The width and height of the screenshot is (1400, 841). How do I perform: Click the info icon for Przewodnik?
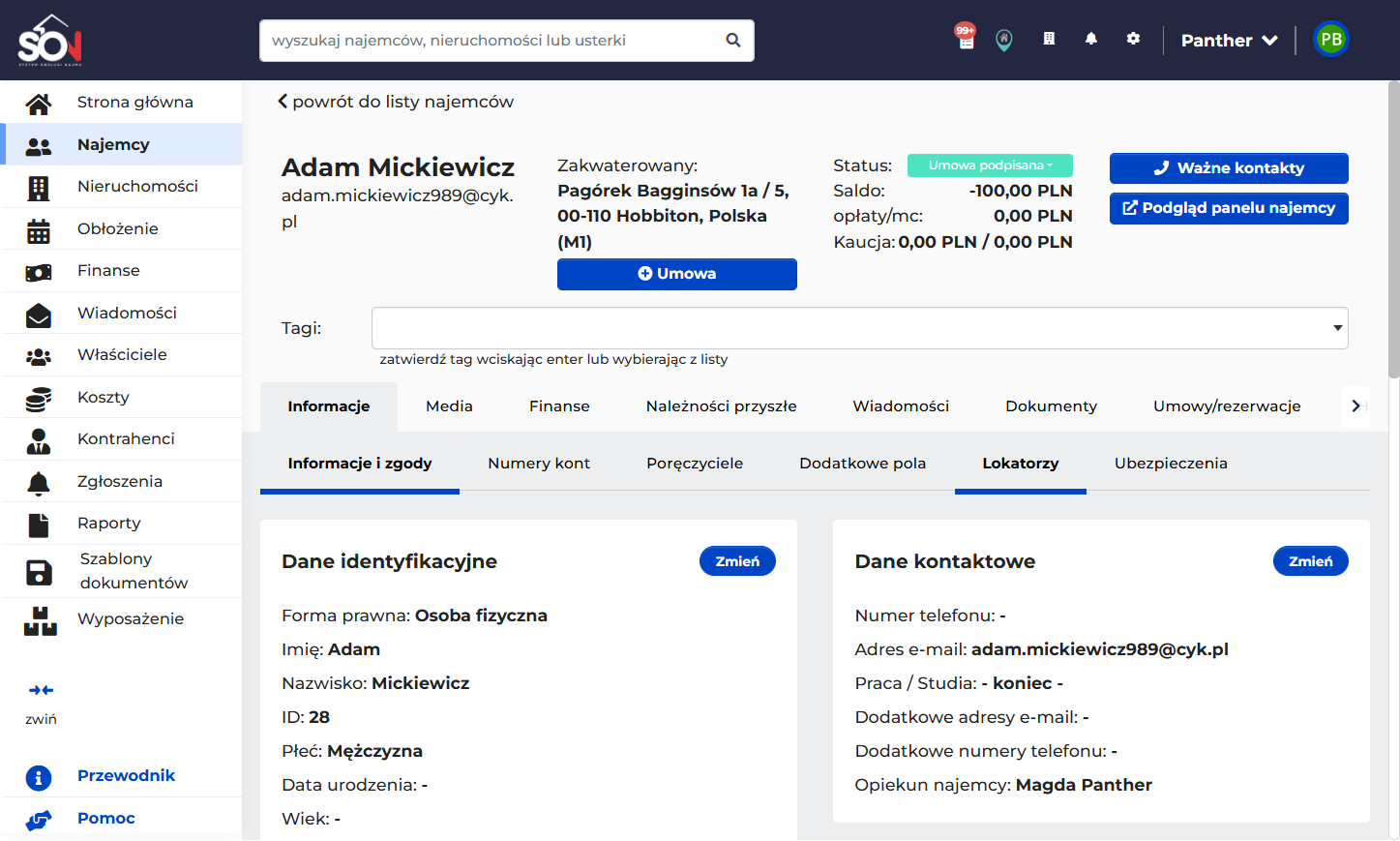click(39, 777)
